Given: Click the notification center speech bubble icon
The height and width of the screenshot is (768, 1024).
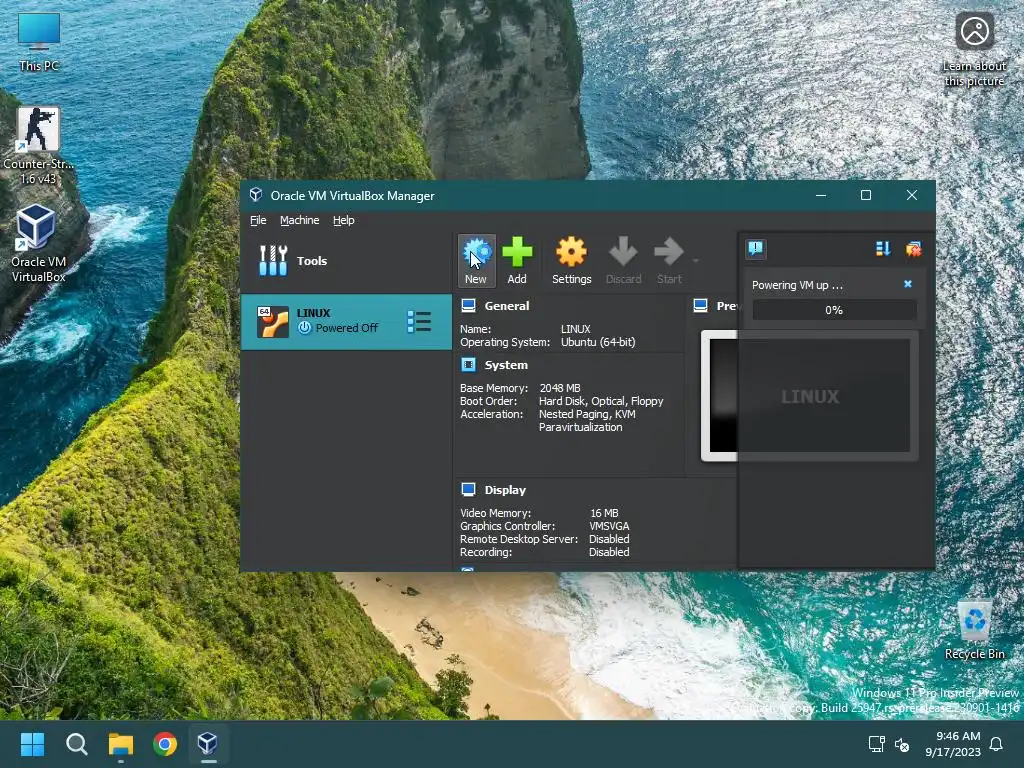Looking at the screenshot, I should (756, 248).
